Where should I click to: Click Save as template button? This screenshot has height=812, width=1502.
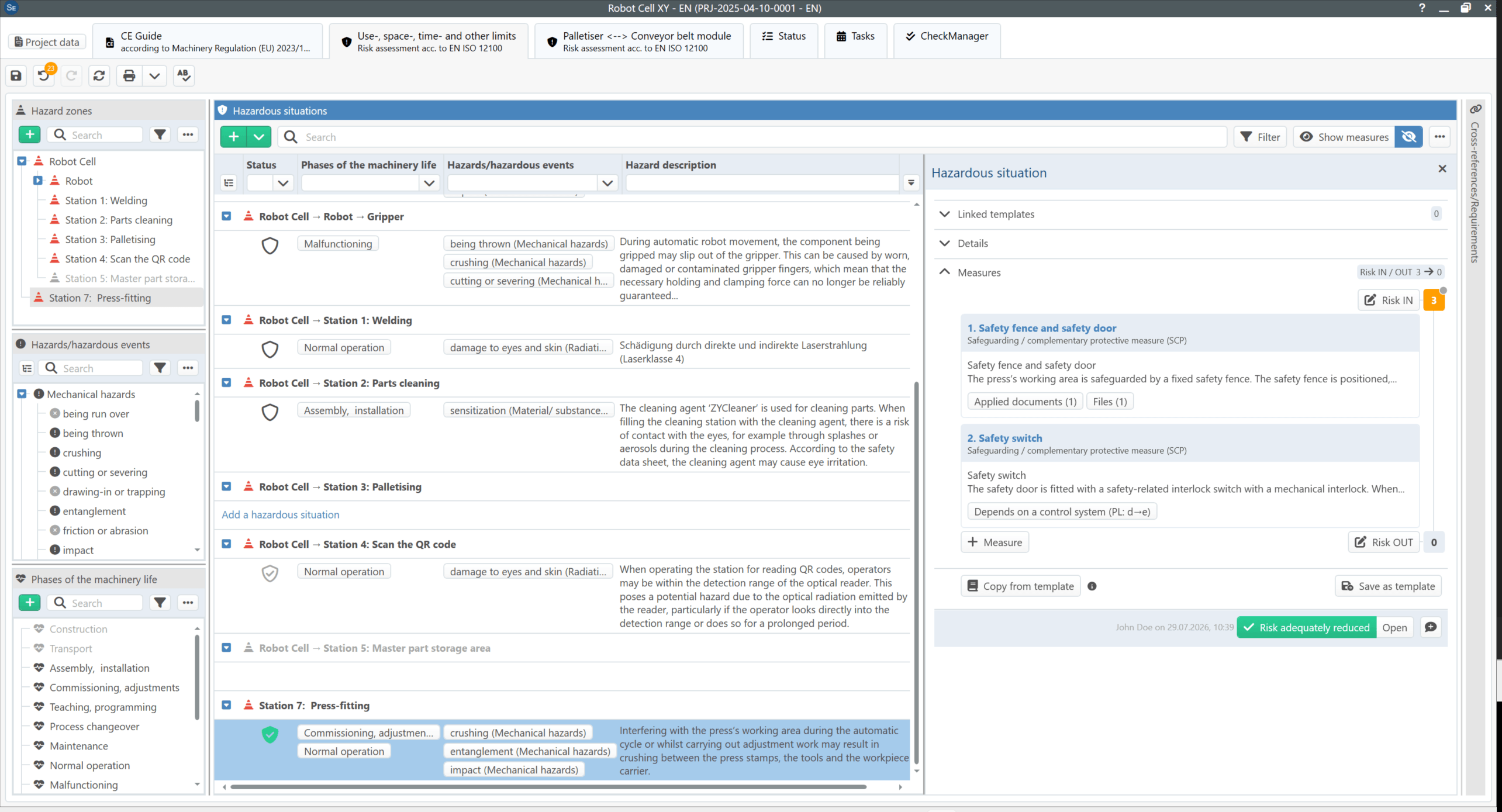(1388, 586)
